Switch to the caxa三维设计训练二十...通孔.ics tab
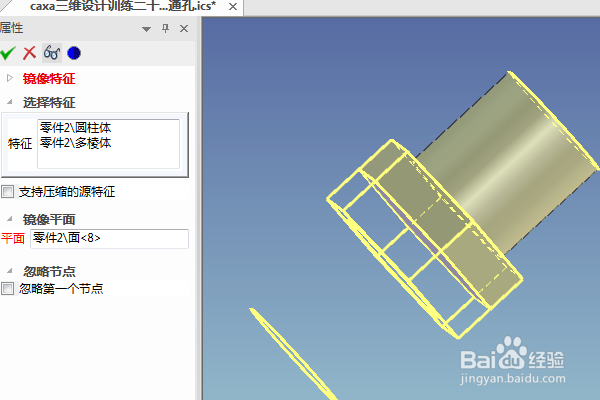Screen dimensions: 600x400 pos(122,6)
